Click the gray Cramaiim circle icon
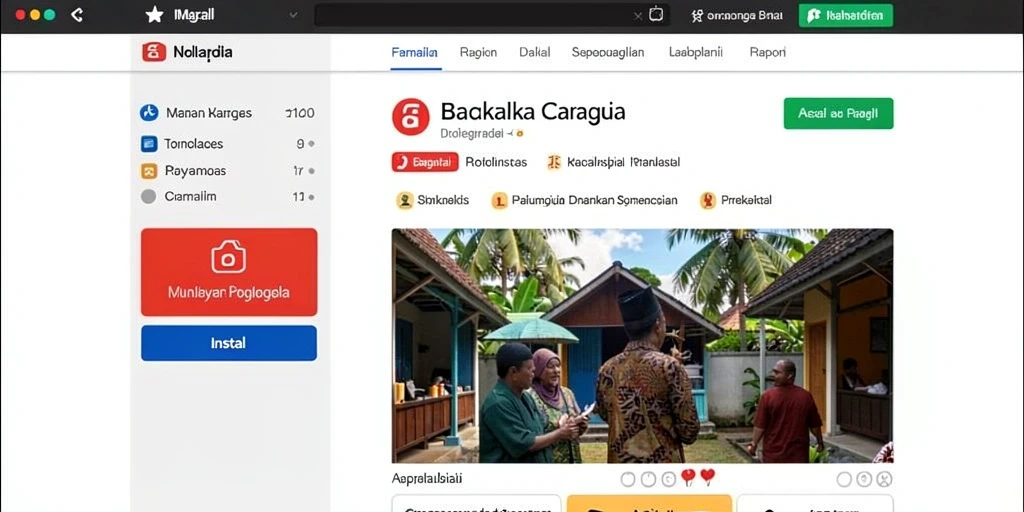1024x512 pixels. [149, 197]
